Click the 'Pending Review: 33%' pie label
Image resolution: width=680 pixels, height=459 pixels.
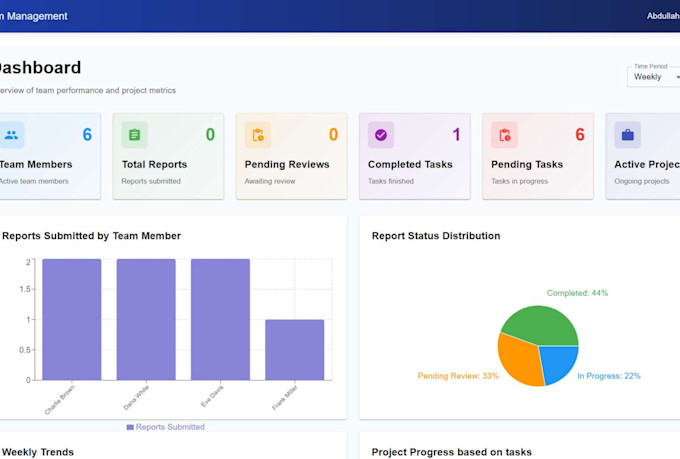(458, 376)
